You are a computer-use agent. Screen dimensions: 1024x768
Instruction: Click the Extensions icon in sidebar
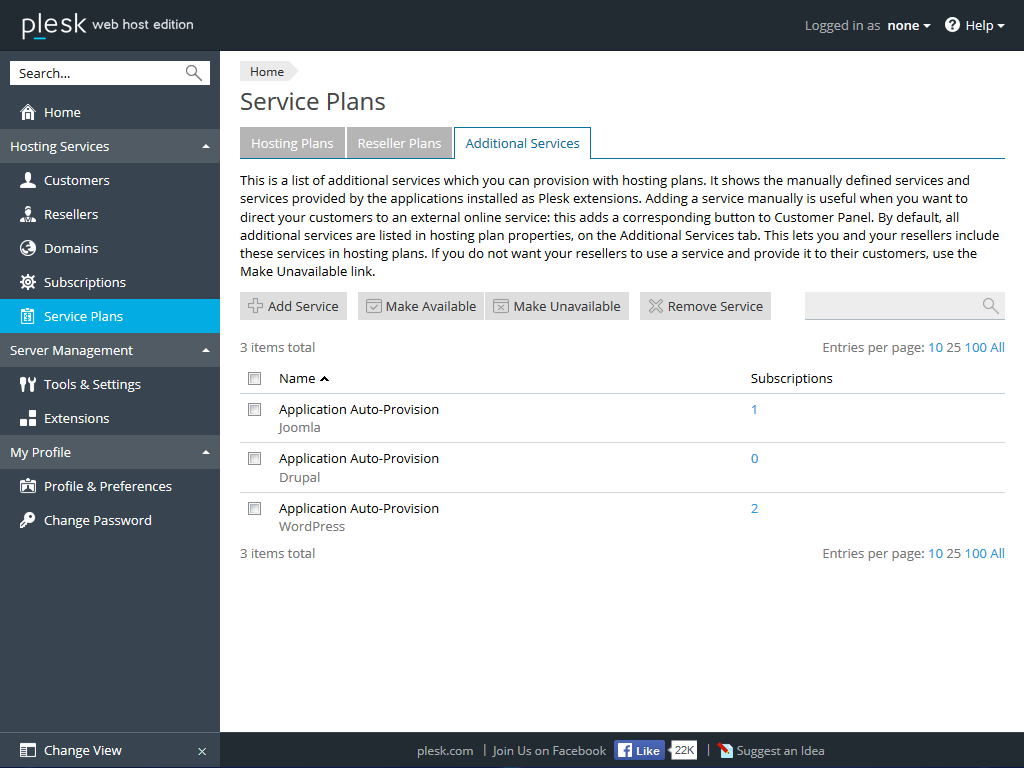27,418
